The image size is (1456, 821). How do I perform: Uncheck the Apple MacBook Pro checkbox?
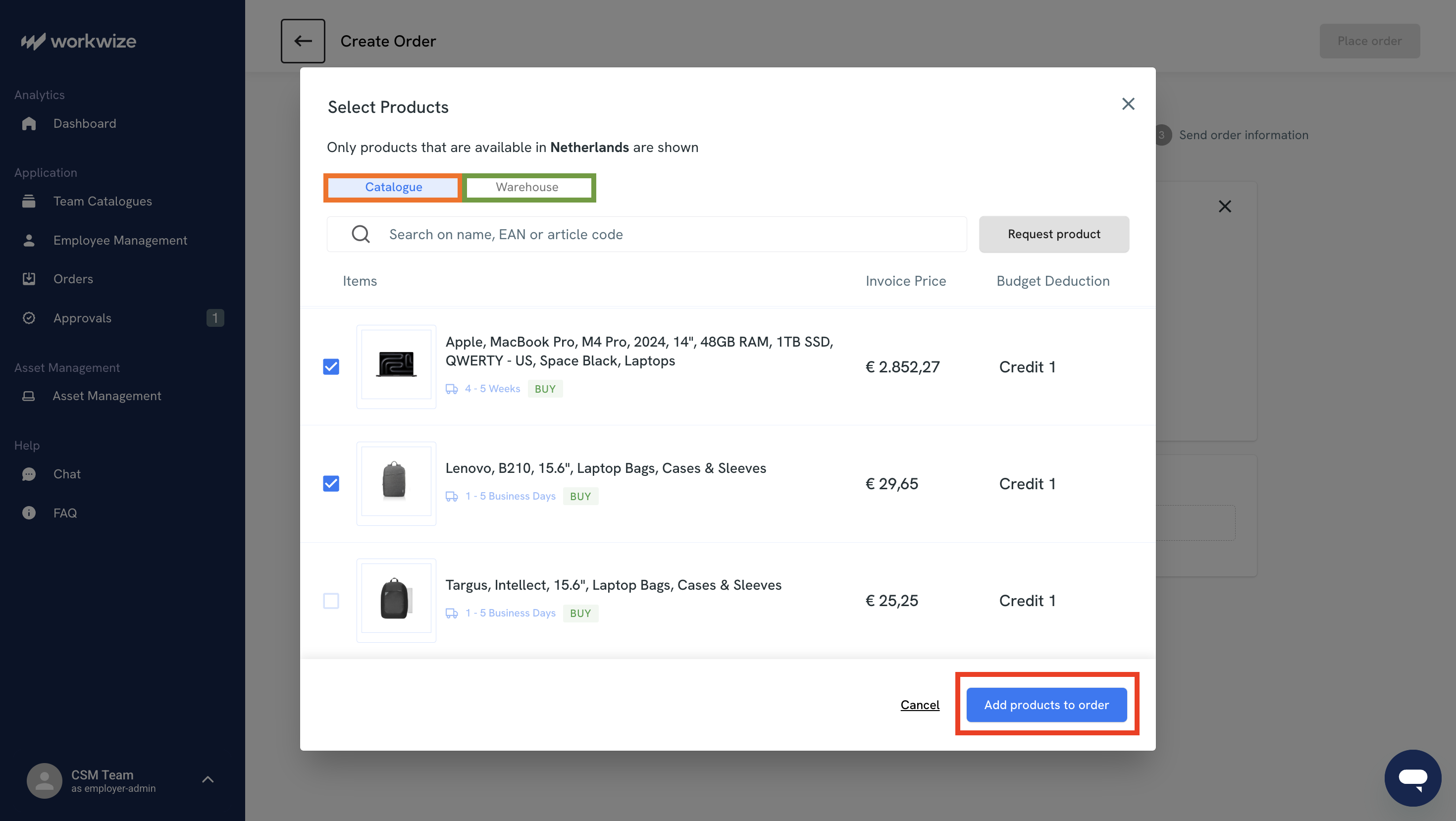[331, 367]
